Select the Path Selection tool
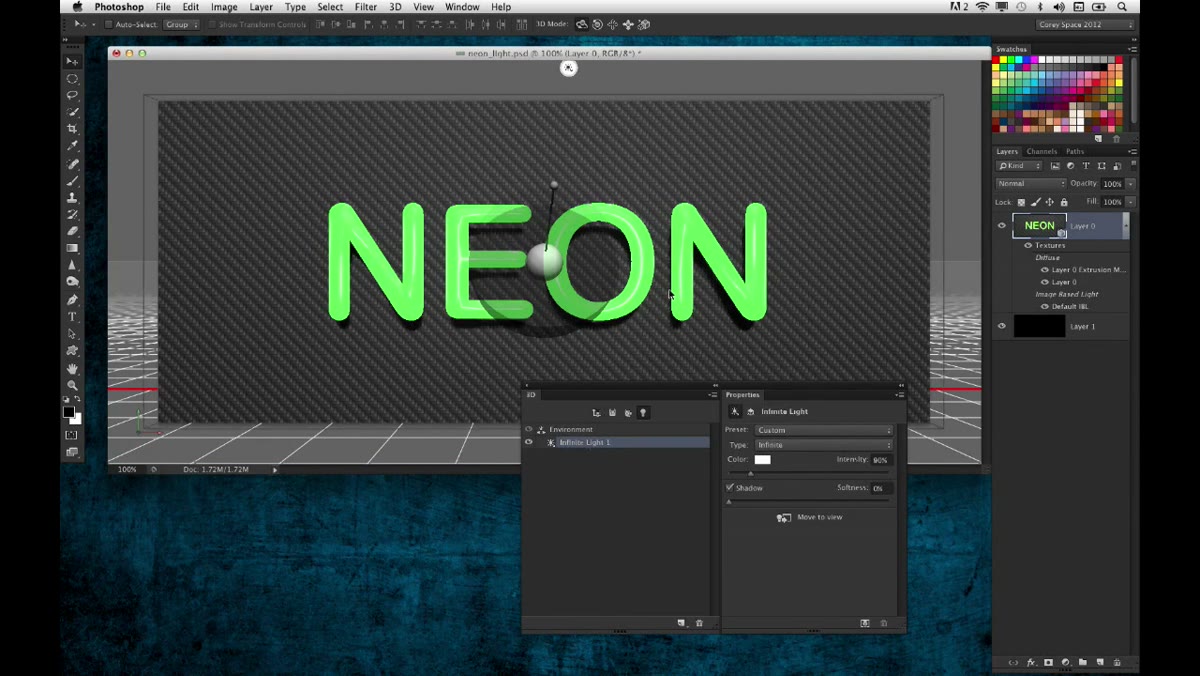 click(72, 334)
